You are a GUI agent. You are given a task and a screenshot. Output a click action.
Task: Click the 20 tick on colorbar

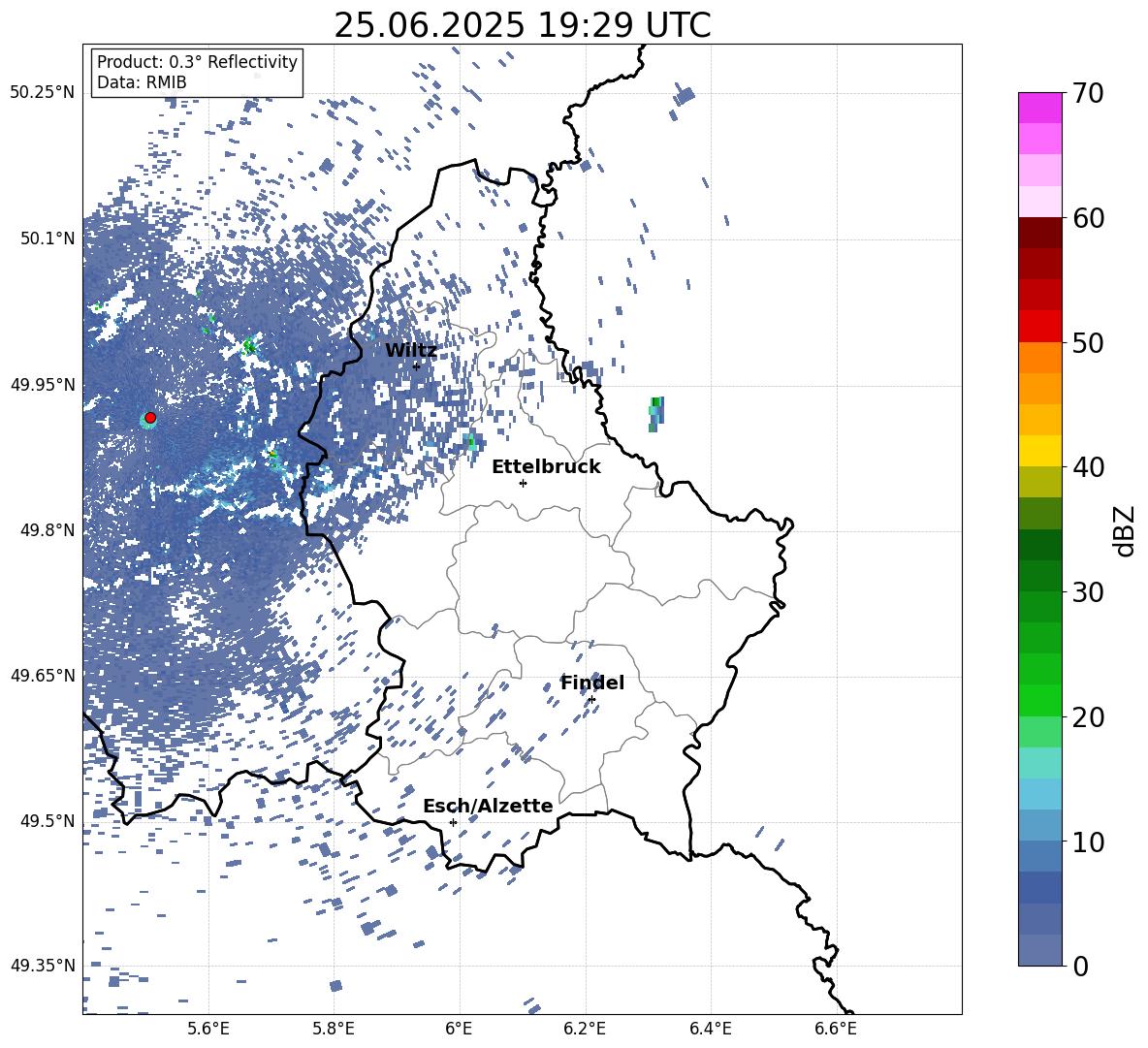tap(1088, 716)
